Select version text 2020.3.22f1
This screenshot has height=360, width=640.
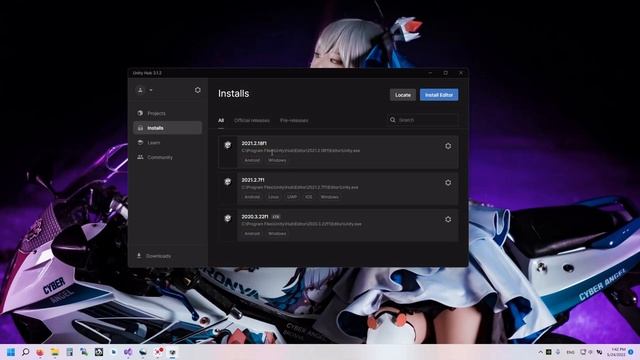coord(255,217)
